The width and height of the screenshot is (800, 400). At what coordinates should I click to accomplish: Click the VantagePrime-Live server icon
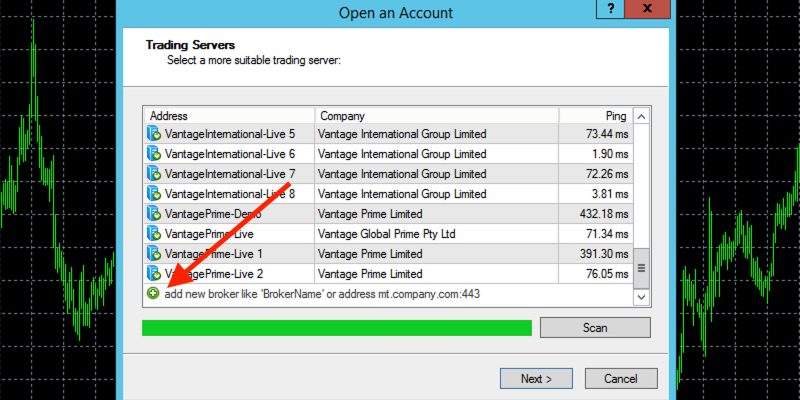tap(154, 234)
